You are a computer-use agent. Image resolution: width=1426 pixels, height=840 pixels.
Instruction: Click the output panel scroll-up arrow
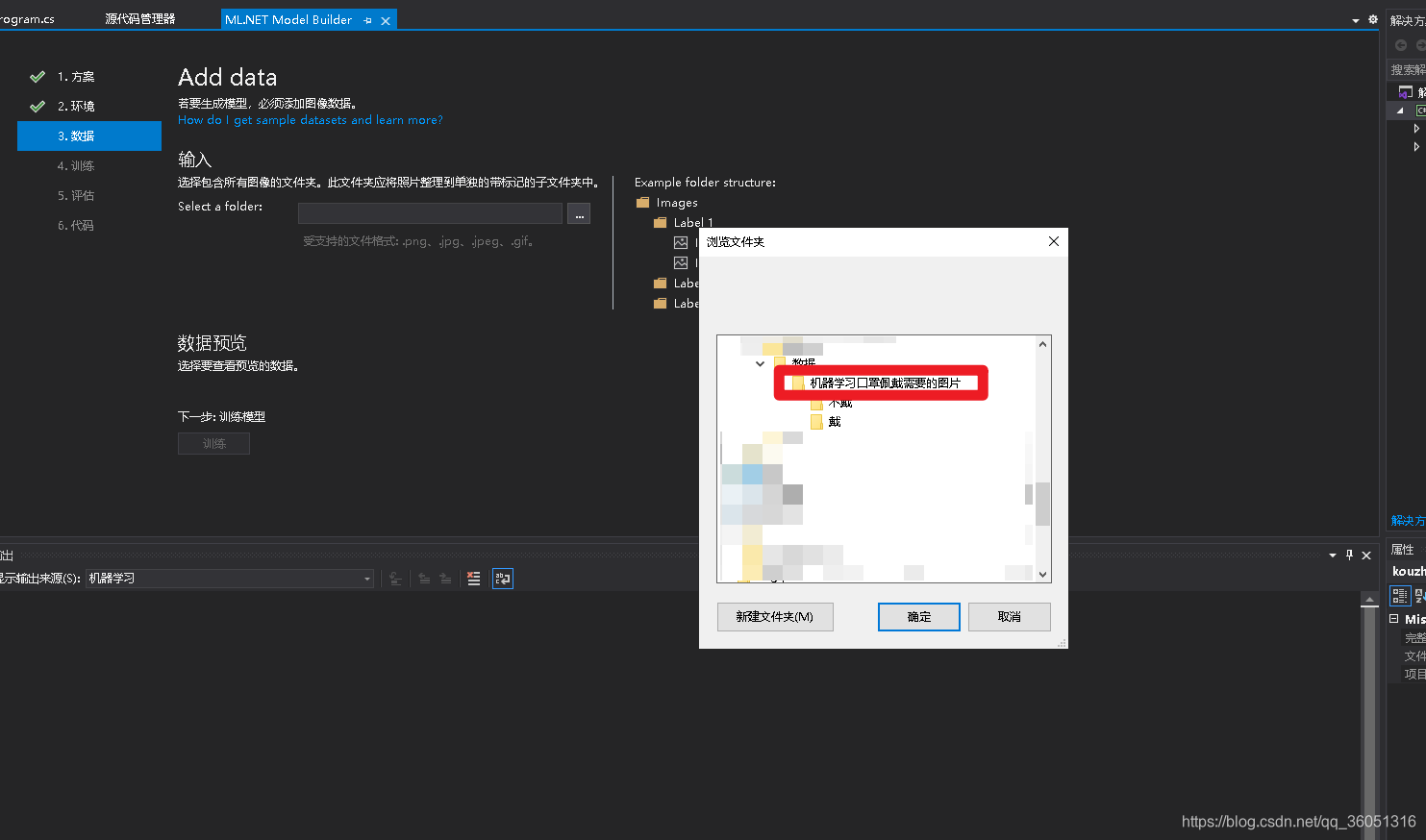[1370, 599]
